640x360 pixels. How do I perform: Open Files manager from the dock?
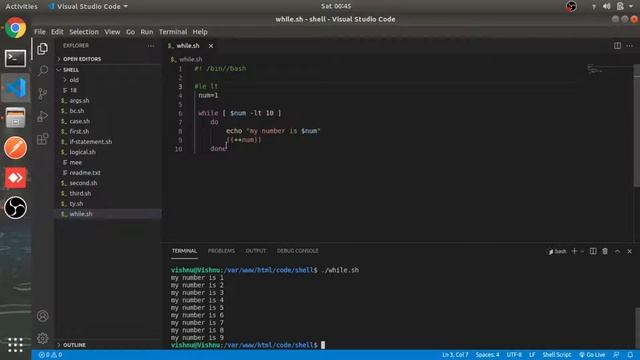click(x=16, y=118)
